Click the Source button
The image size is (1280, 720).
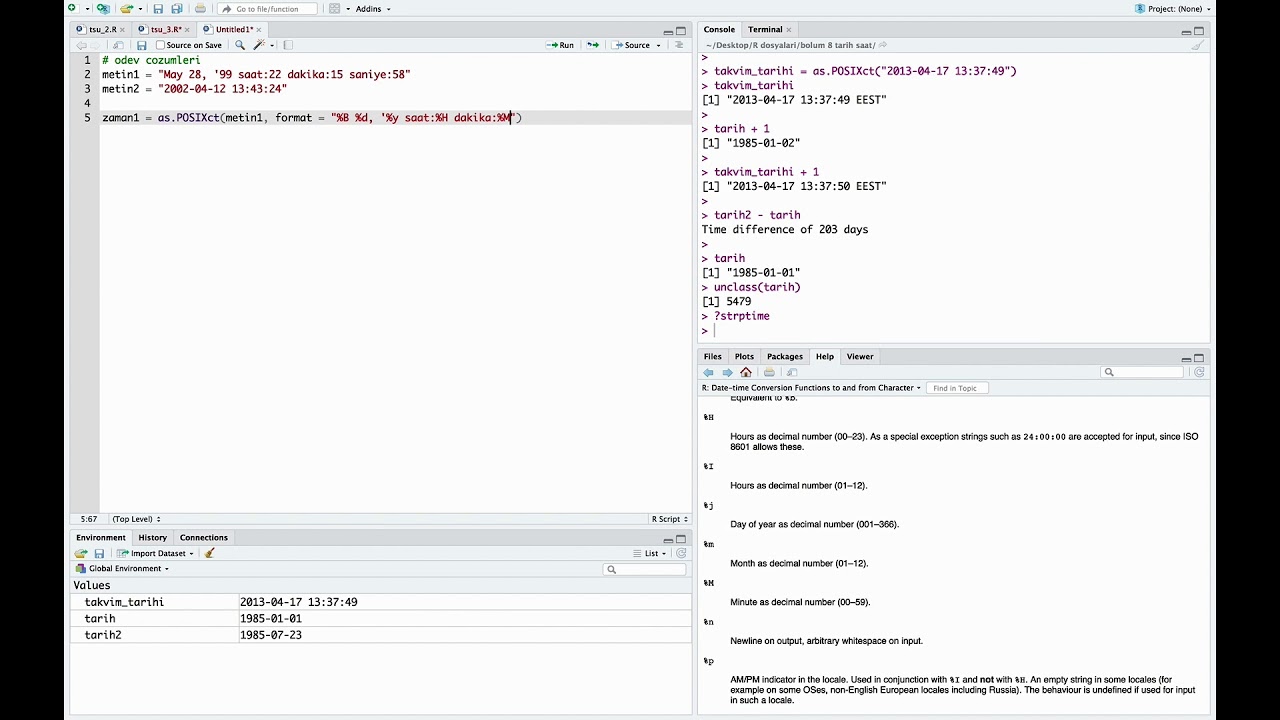click(631, 45)
